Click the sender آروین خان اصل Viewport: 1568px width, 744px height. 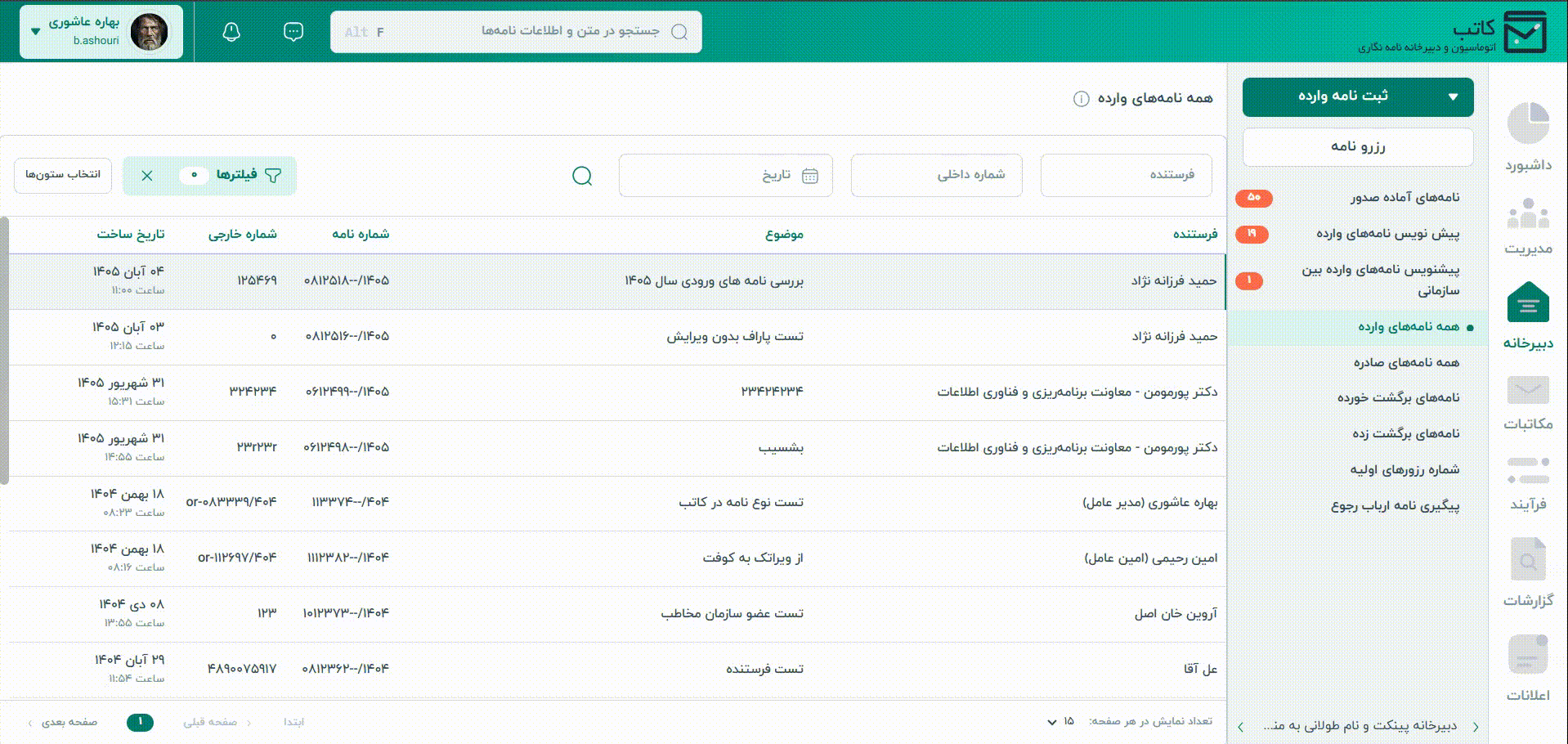pos(1176,614)
